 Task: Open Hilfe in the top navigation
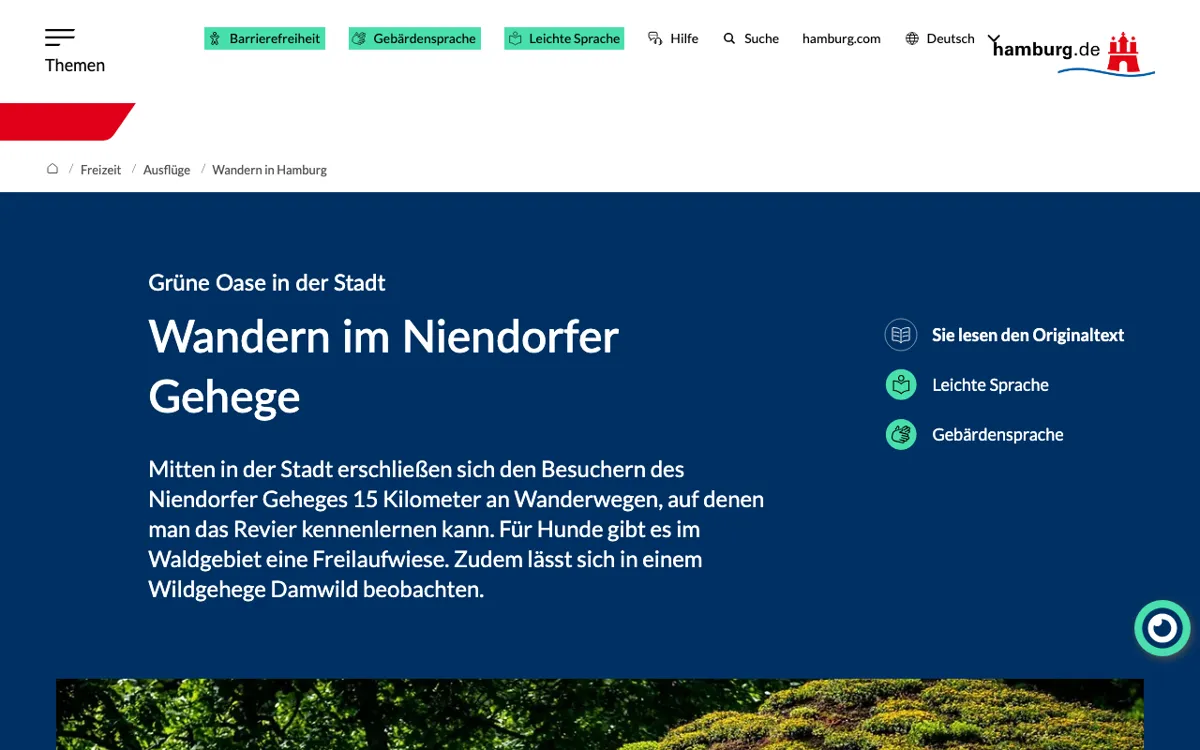pos(684,39)
